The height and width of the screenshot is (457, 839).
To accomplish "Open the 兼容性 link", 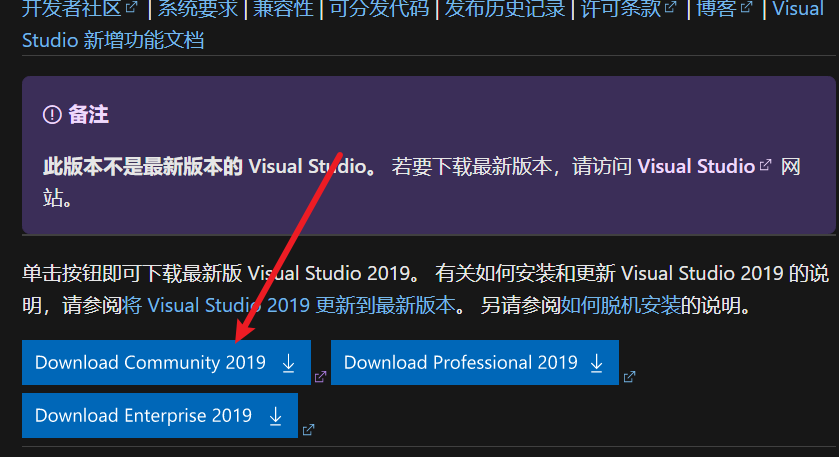I will tap(283, 9).
